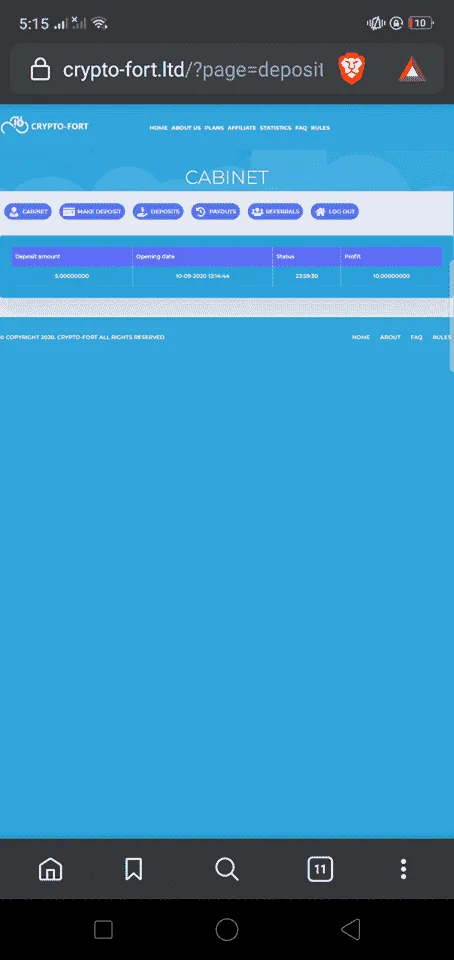Click the footer HOME link
This screenshot has width=454, height=960.
(x=360, y=337)
